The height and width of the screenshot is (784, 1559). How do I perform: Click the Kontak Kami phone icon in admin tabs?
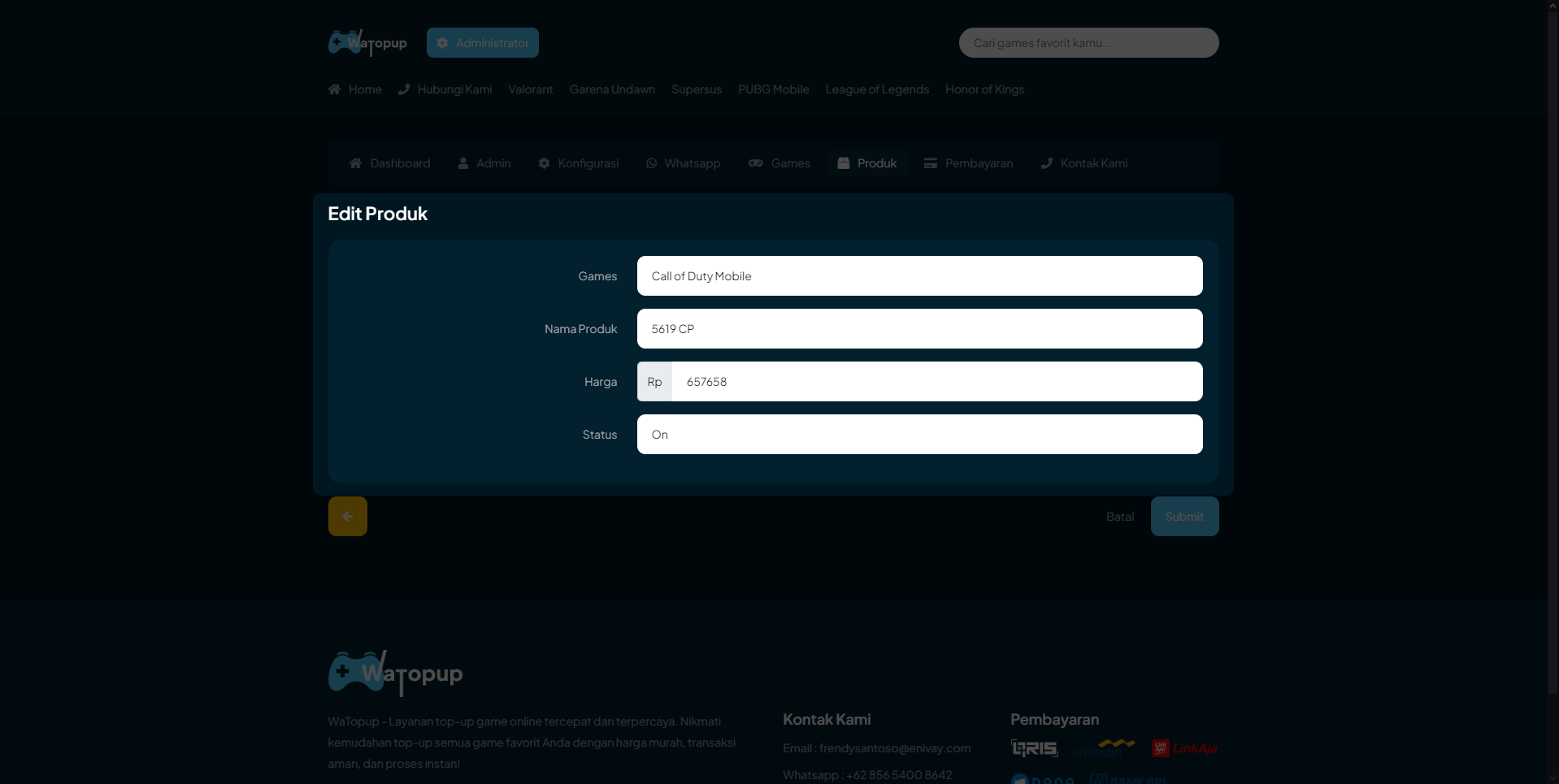(x=1047, y=163)
